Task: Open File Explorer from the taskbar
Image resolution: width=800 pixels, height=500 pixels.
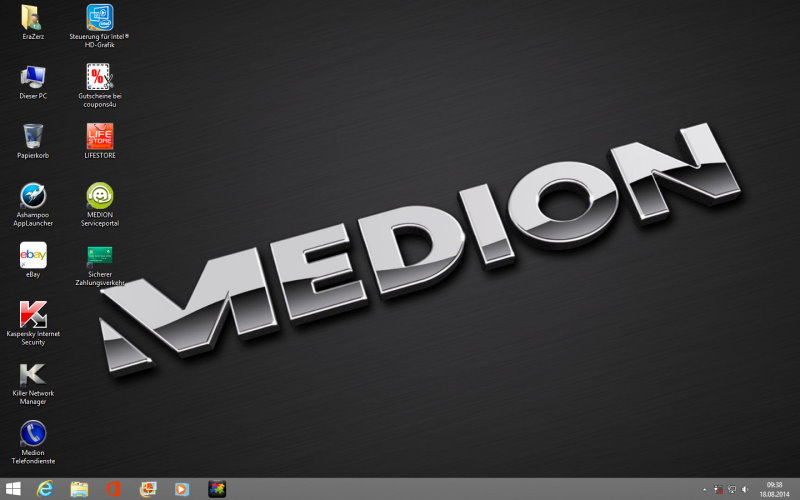Action: point(79,489)
